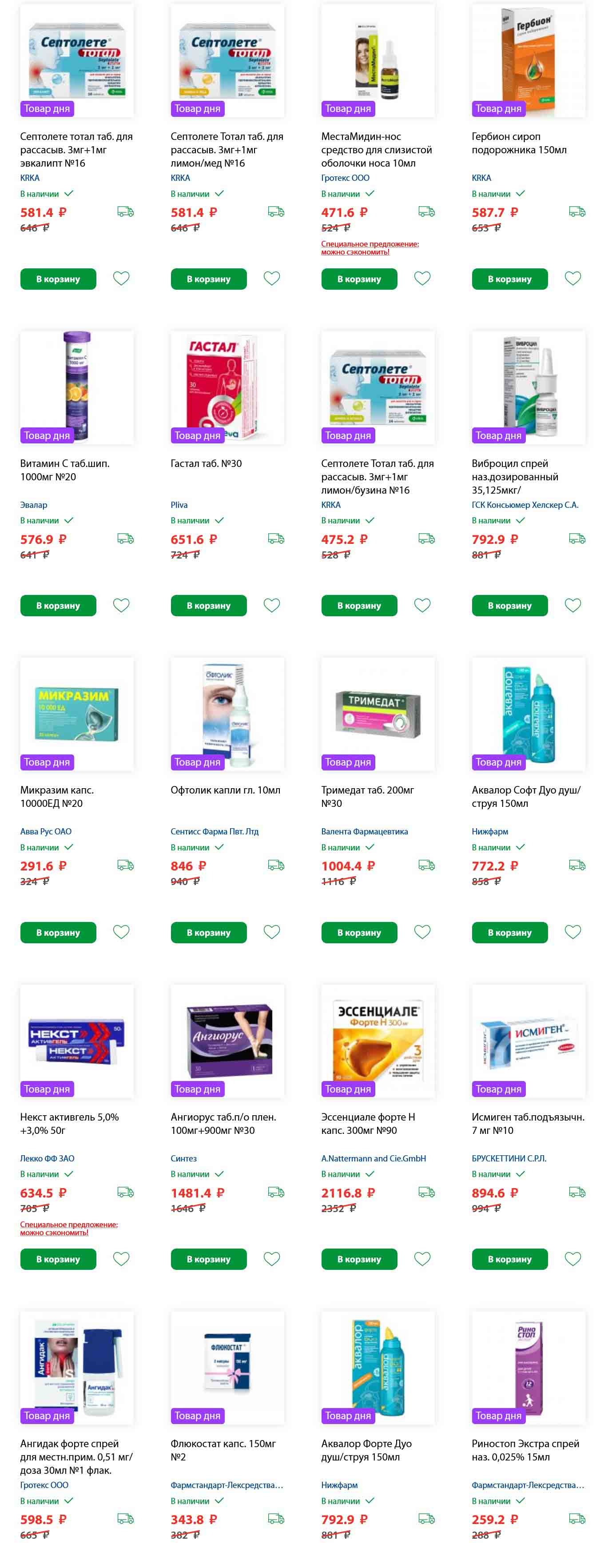604x1568 pixels.
Task: Toggle favorite heart on Виброцил спрей
Action: 572,605
